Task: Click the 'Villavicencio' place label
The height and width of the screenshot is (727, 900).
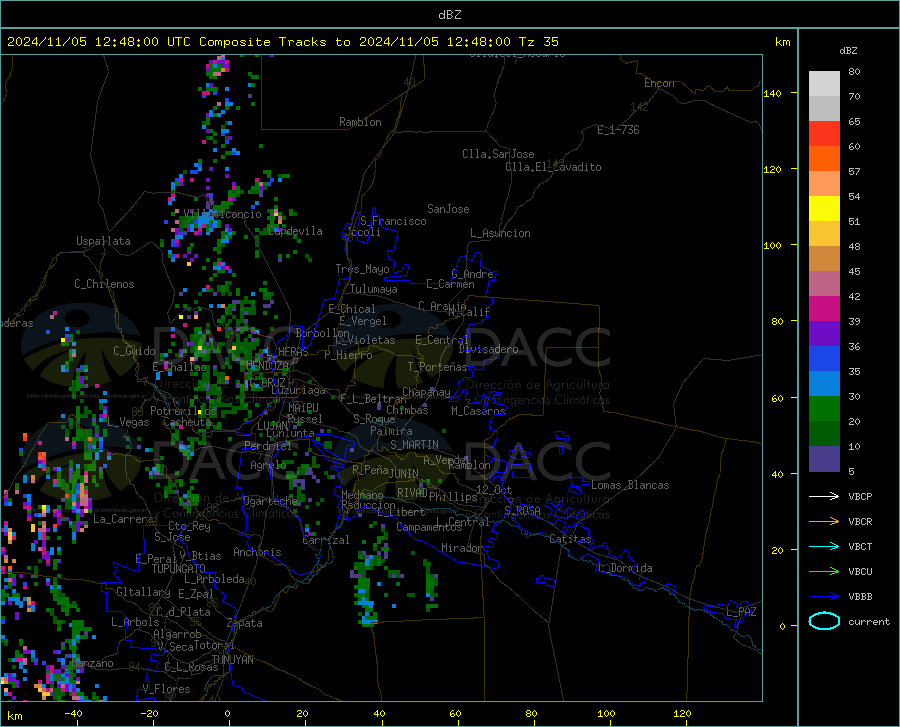Action: pyautogui.click(x=223, y=214)
